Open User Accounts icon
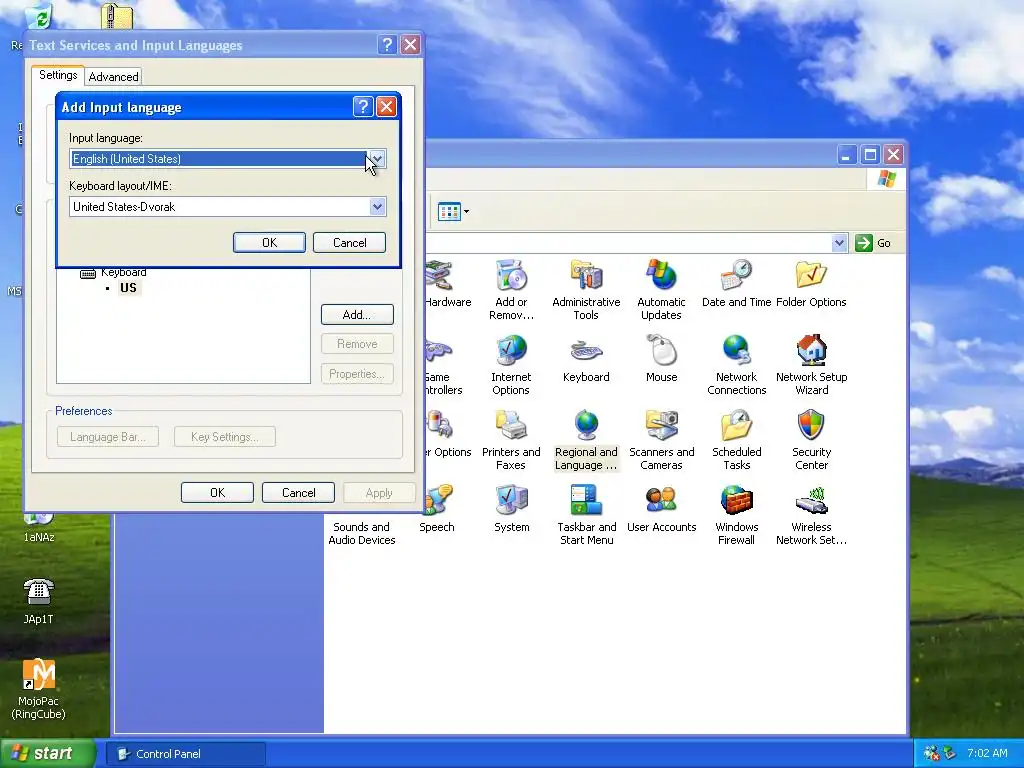Screen dimensions: 1024x768 pos(661,509)
